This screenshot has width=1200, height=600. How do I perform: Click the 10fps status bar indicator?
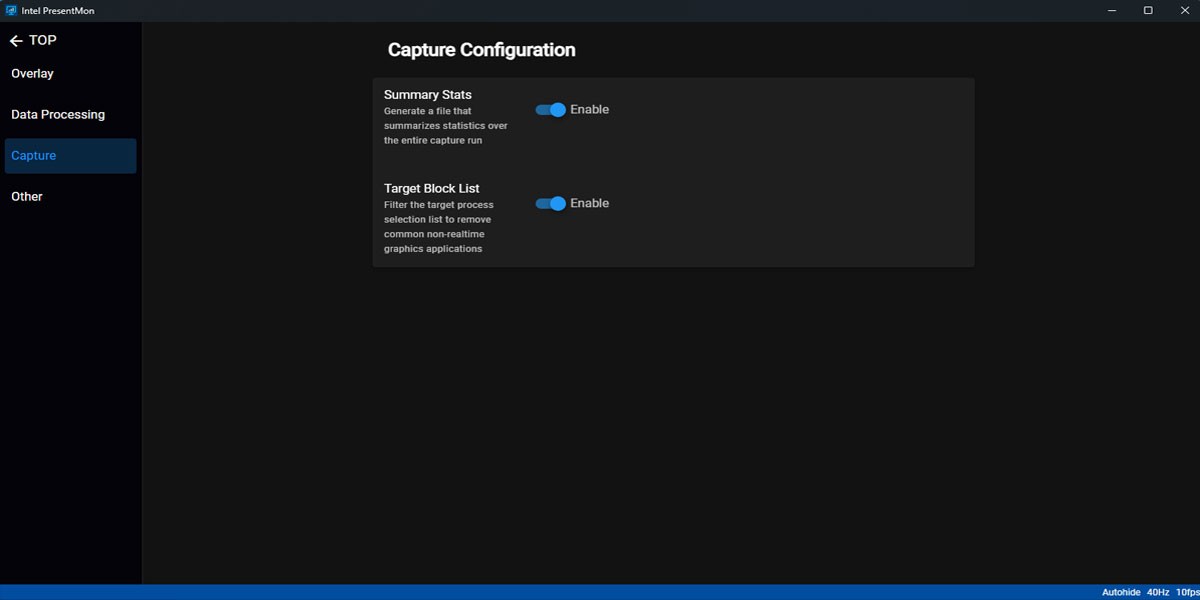(x=1187, y=592)
